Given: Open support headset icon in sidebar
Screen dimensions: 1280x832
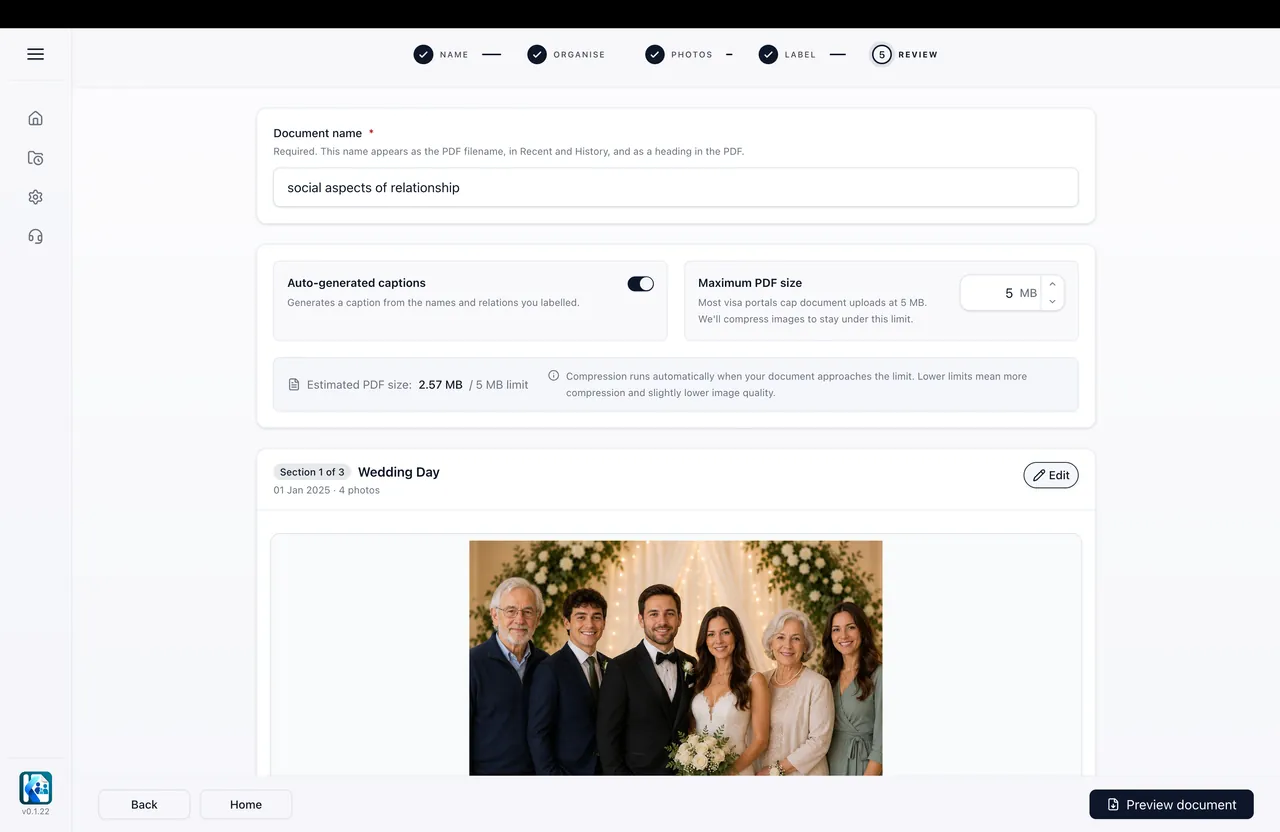Looking at the screenshot, I should tap(35, 236).
